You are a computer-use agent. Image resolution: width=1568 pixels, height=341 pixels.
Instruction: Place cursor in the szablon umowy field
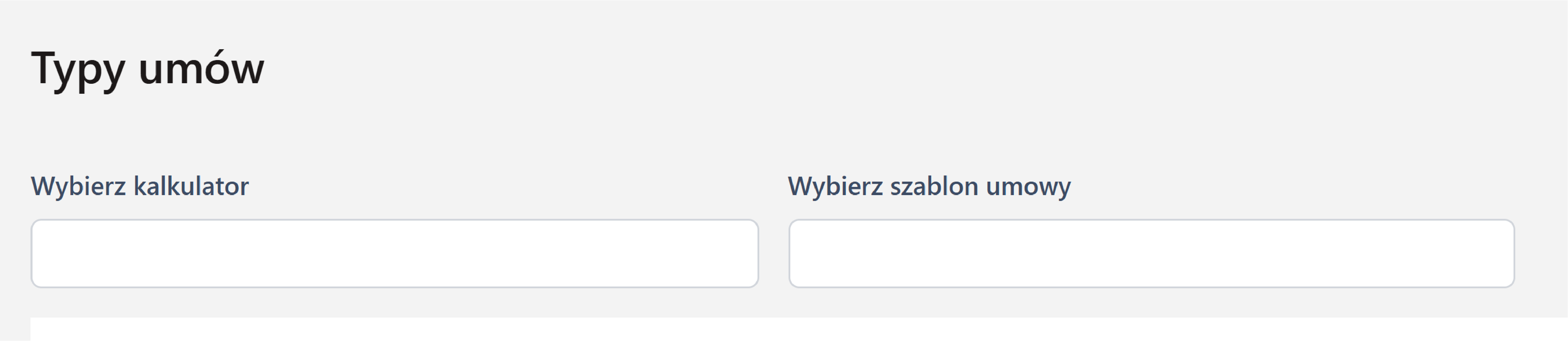(1151, 253)
